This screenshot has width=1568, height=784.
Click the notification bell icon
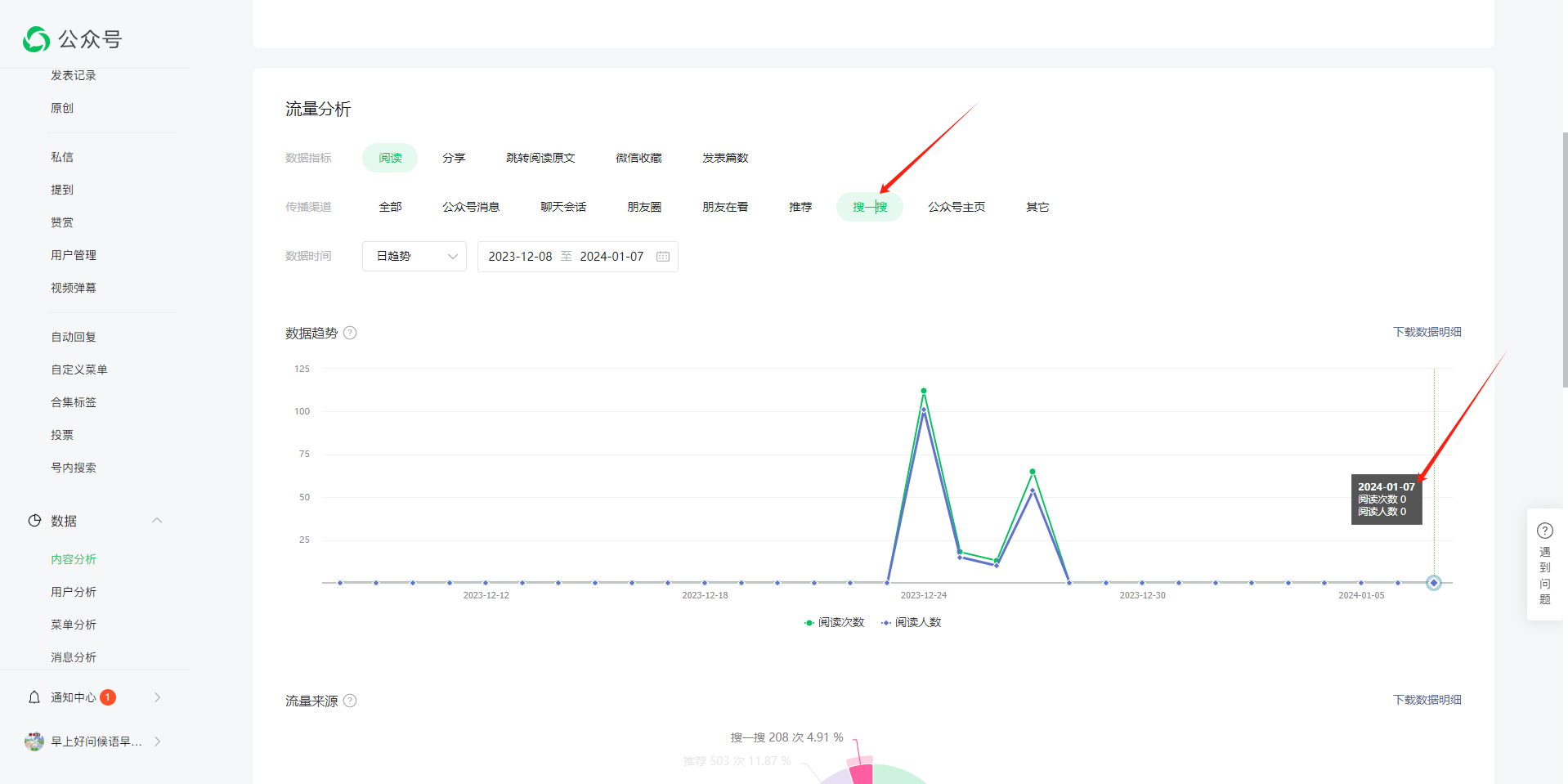(34, 697)
